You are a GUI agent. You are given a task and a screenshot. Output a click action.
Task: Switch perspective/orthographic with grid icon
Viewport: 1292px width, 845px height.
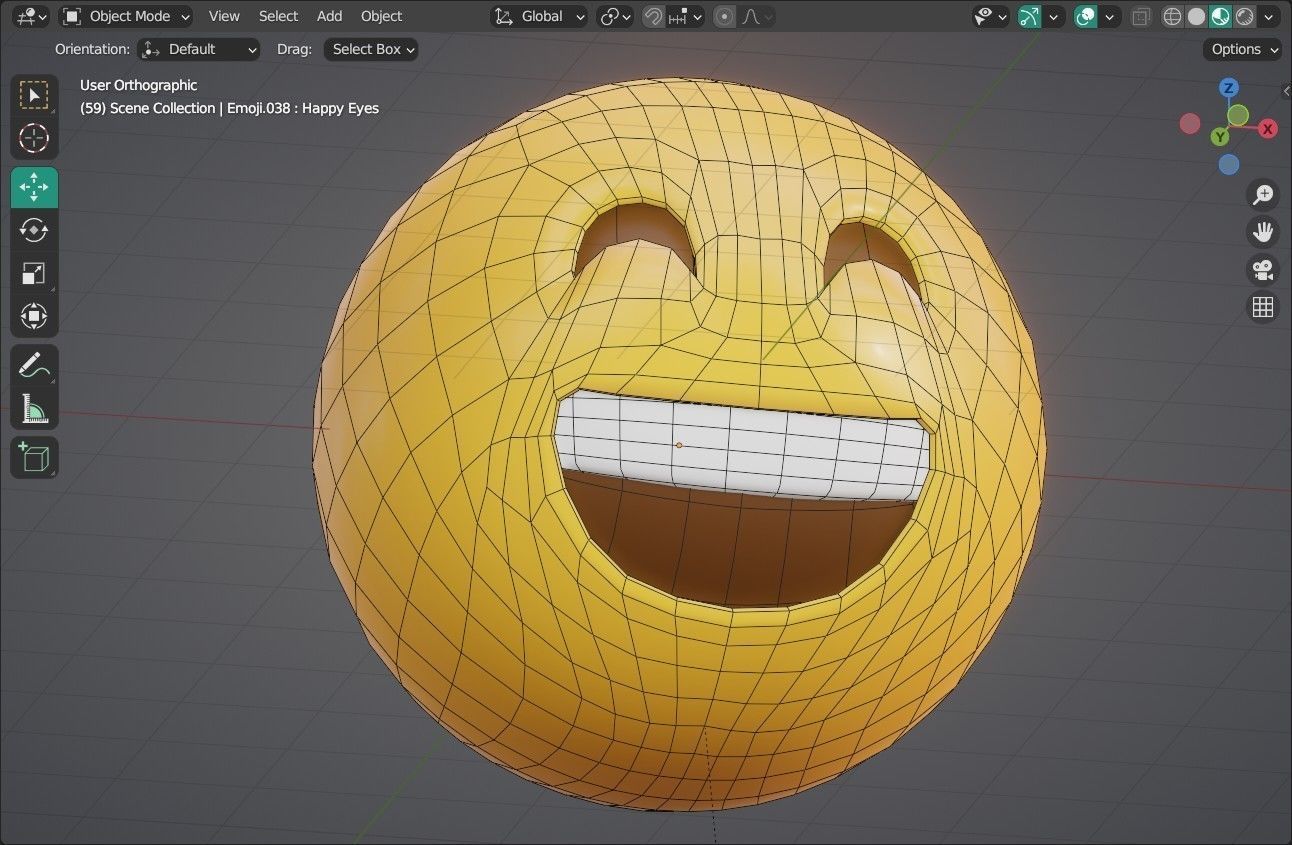tap(1263, 307)
